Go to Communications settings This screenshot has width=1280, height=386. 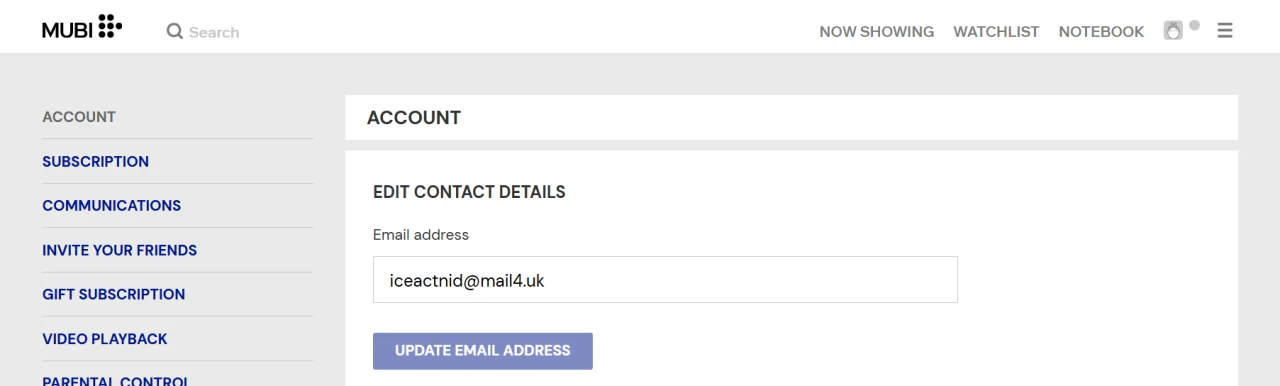tap(111, 205)
